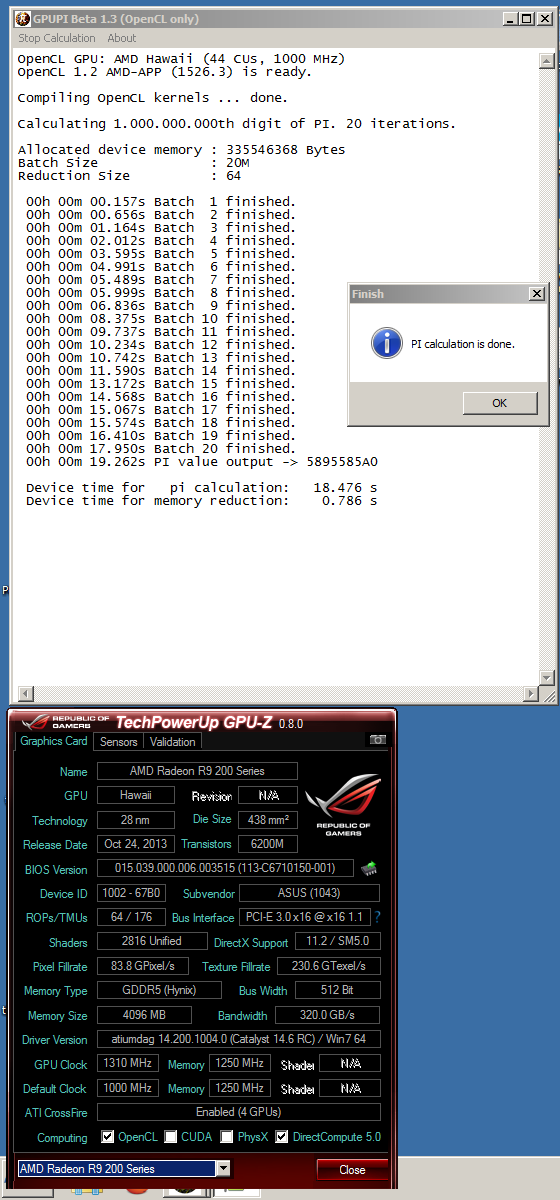Click the Transistors 6200M field

click(x=268, y=844)
